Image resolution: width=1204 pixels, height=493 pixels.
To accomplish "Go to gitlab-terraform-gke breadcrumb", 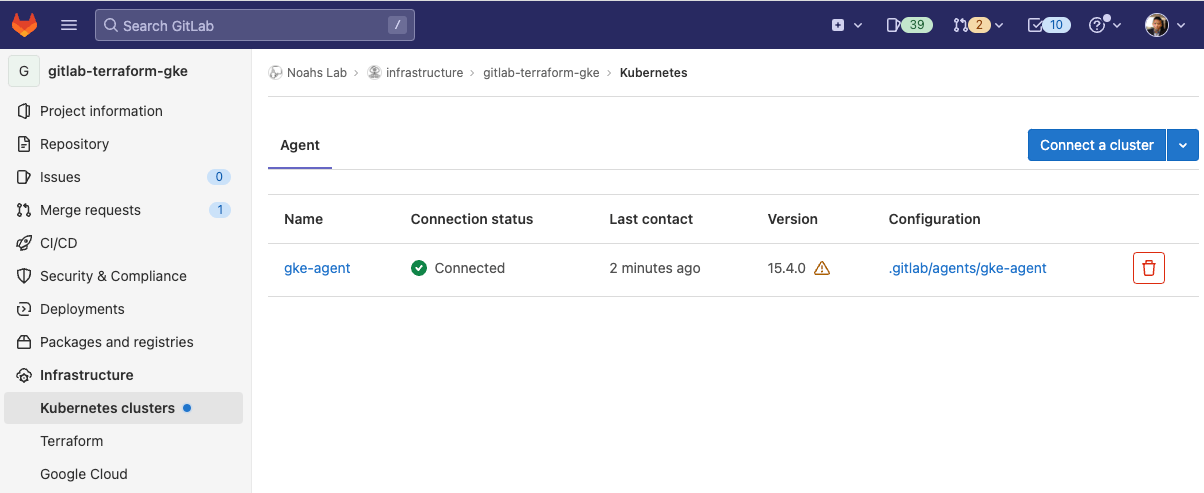I will pos(541,73).
